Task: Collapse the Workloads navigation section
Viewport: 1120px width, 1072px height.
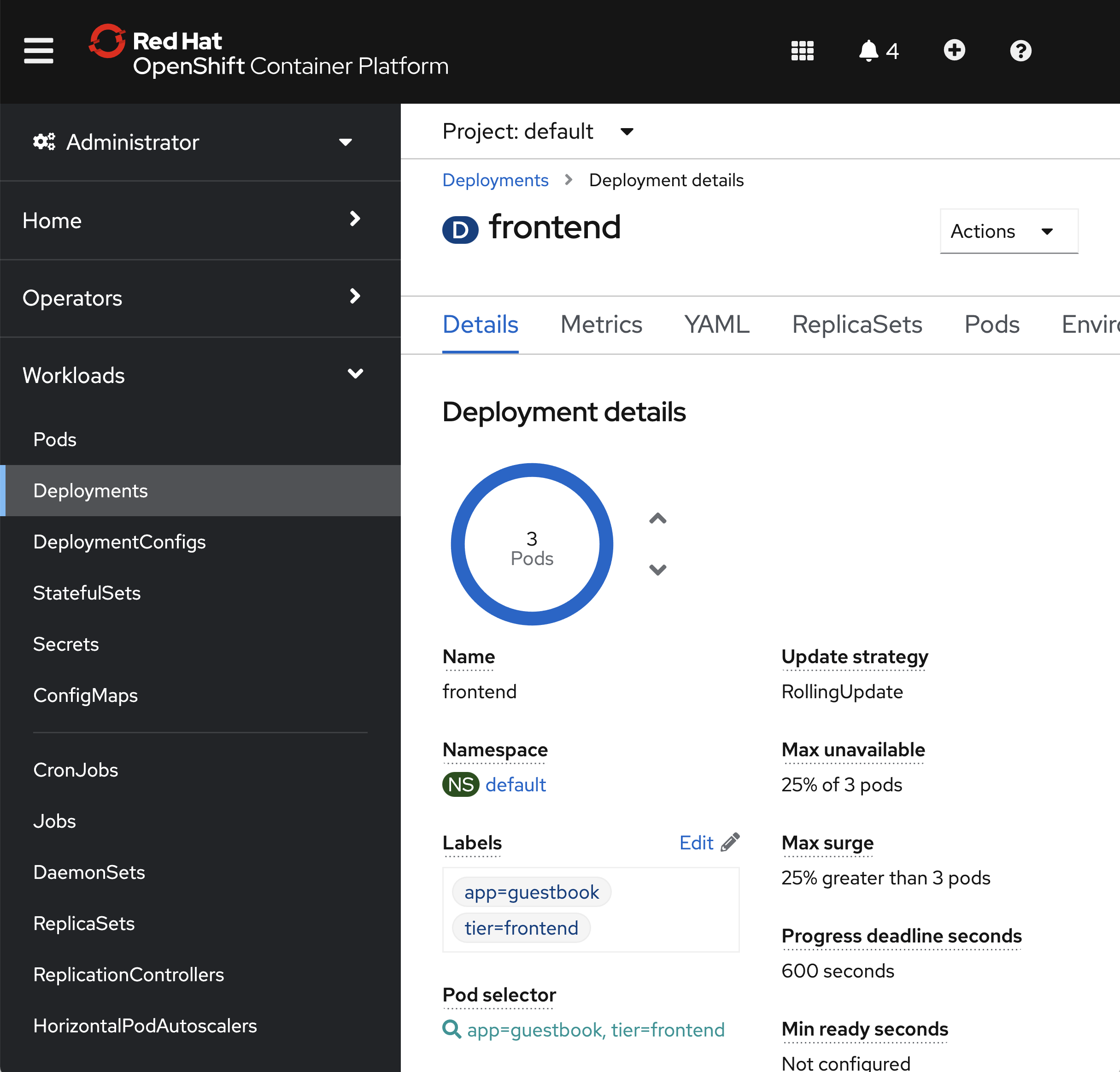Action: (200, 376)
